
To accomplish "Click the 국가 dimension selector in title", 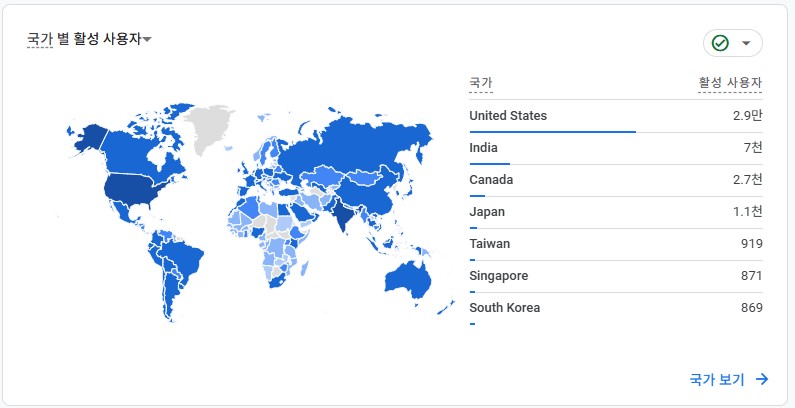I will point(40,39).
